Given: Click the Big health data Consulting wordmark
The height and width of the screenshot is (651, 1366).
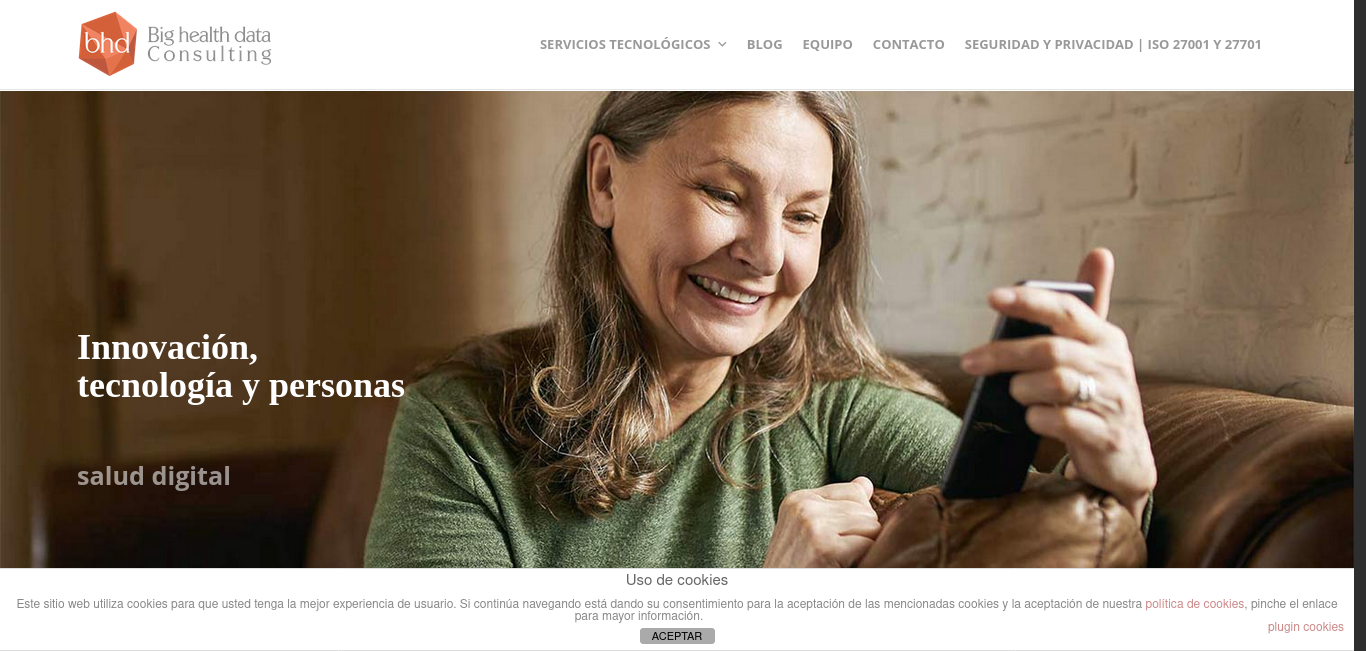Looking at the screenshot, I should coord(209,45).
